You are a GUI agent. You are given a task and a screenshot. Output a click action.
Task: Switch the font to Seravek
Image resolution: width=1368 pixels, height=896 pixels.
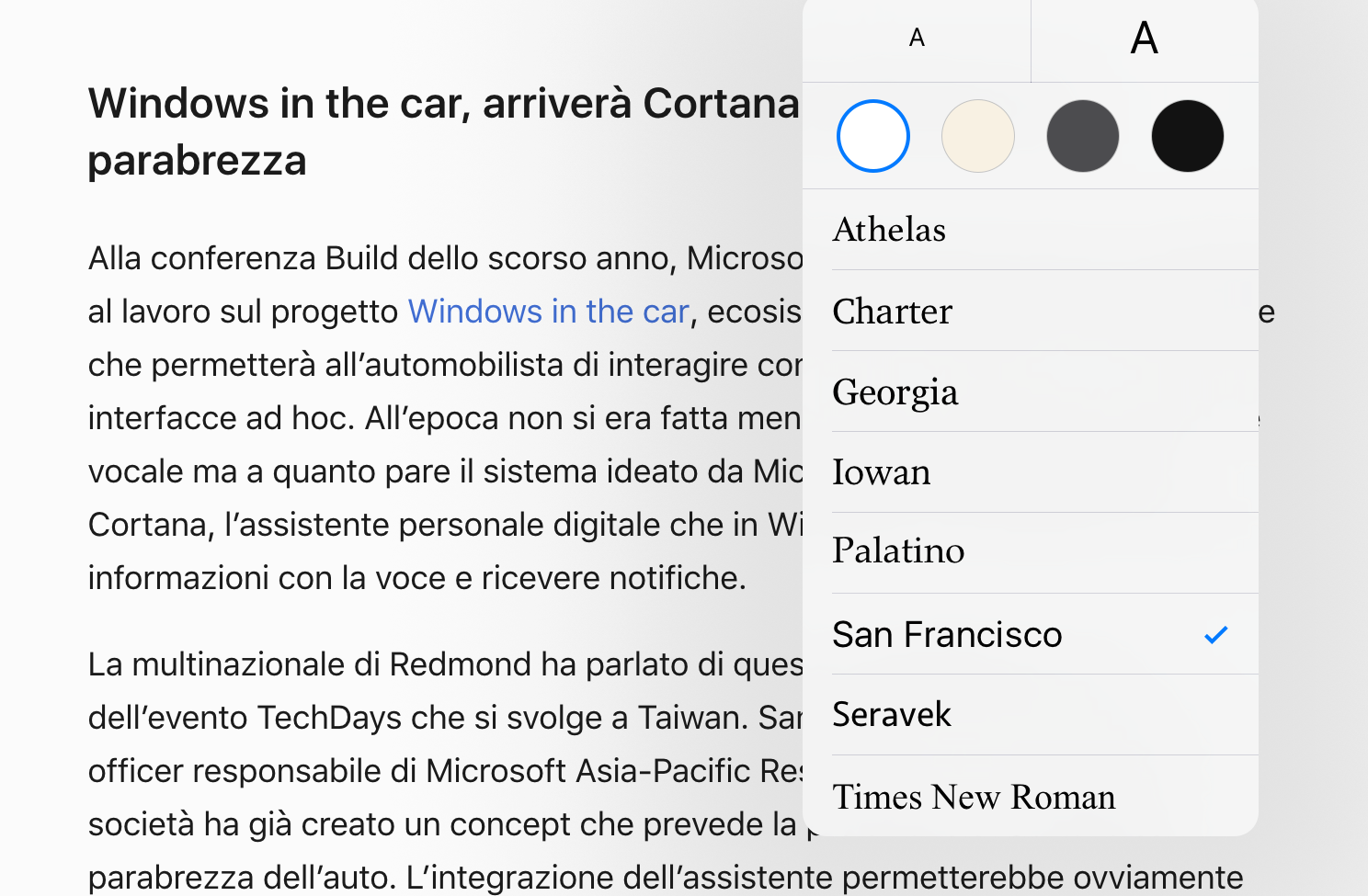click(892, 715)
